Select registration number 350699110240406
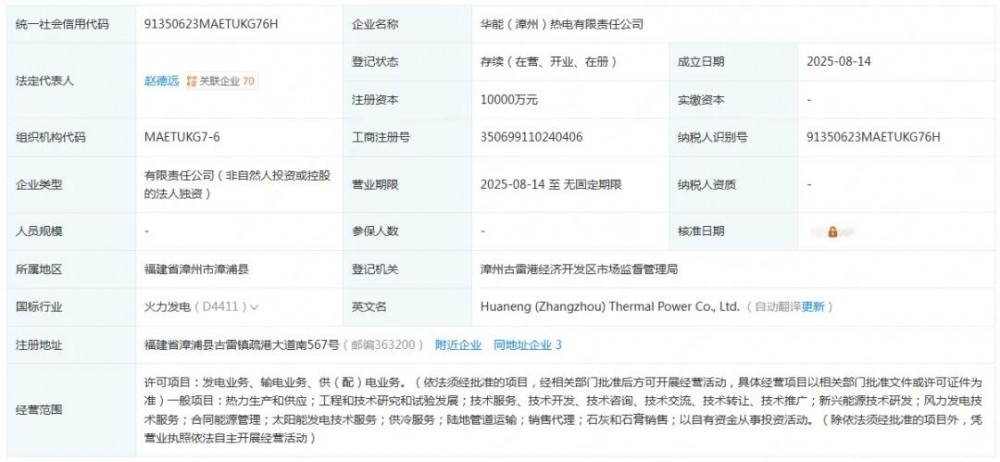1000x462 pixels. (x=531, y=137)
